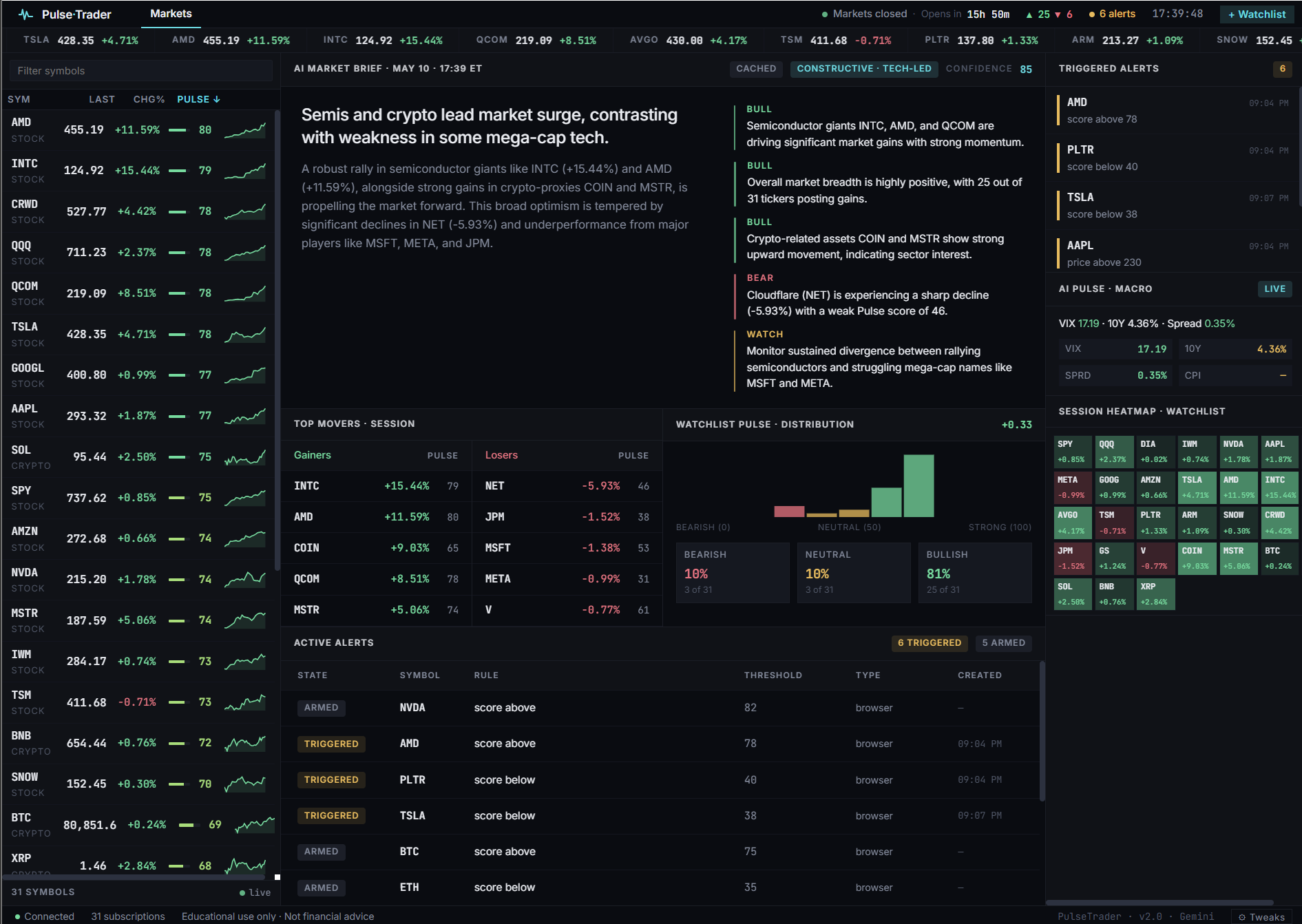Click the ARMED state badge for ETH alert
The height and width of the screenshot is (924, 1302).
click(322, 888)
